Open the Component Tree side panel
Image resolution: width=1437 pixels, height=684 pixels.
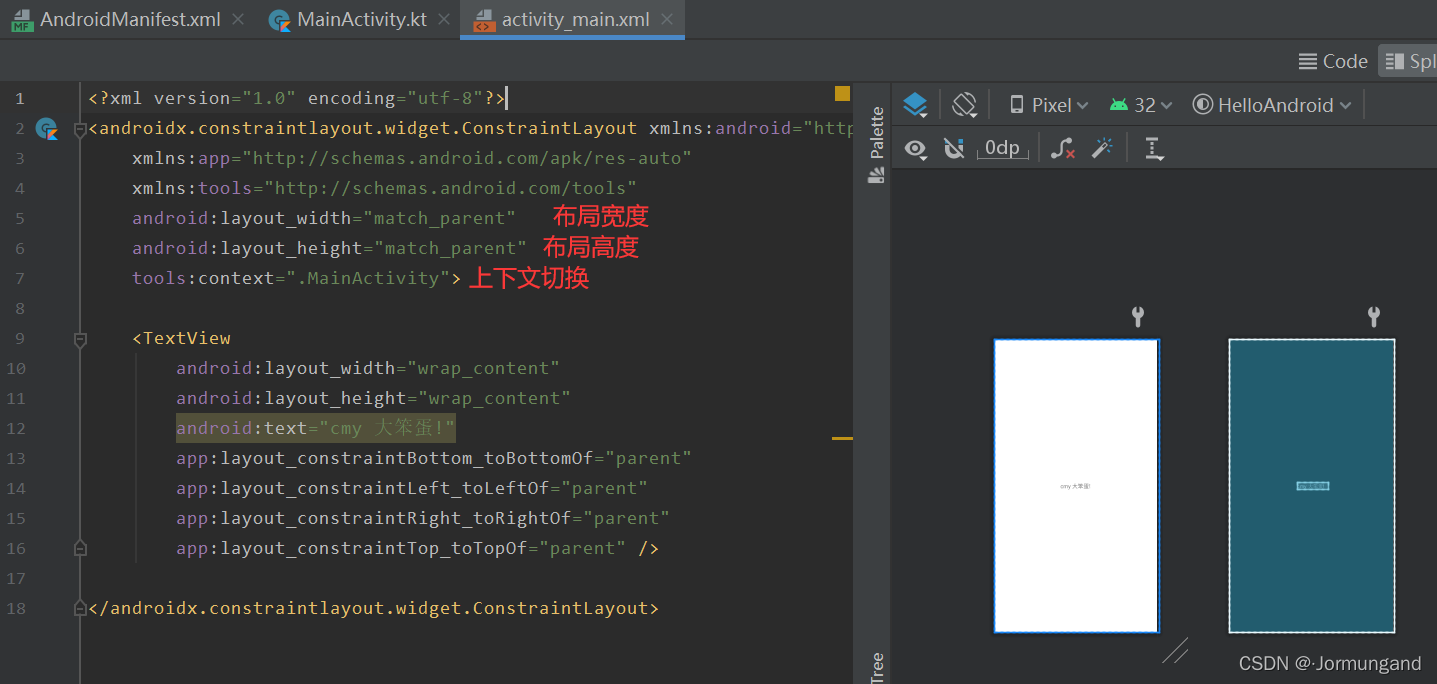[877, 667]
